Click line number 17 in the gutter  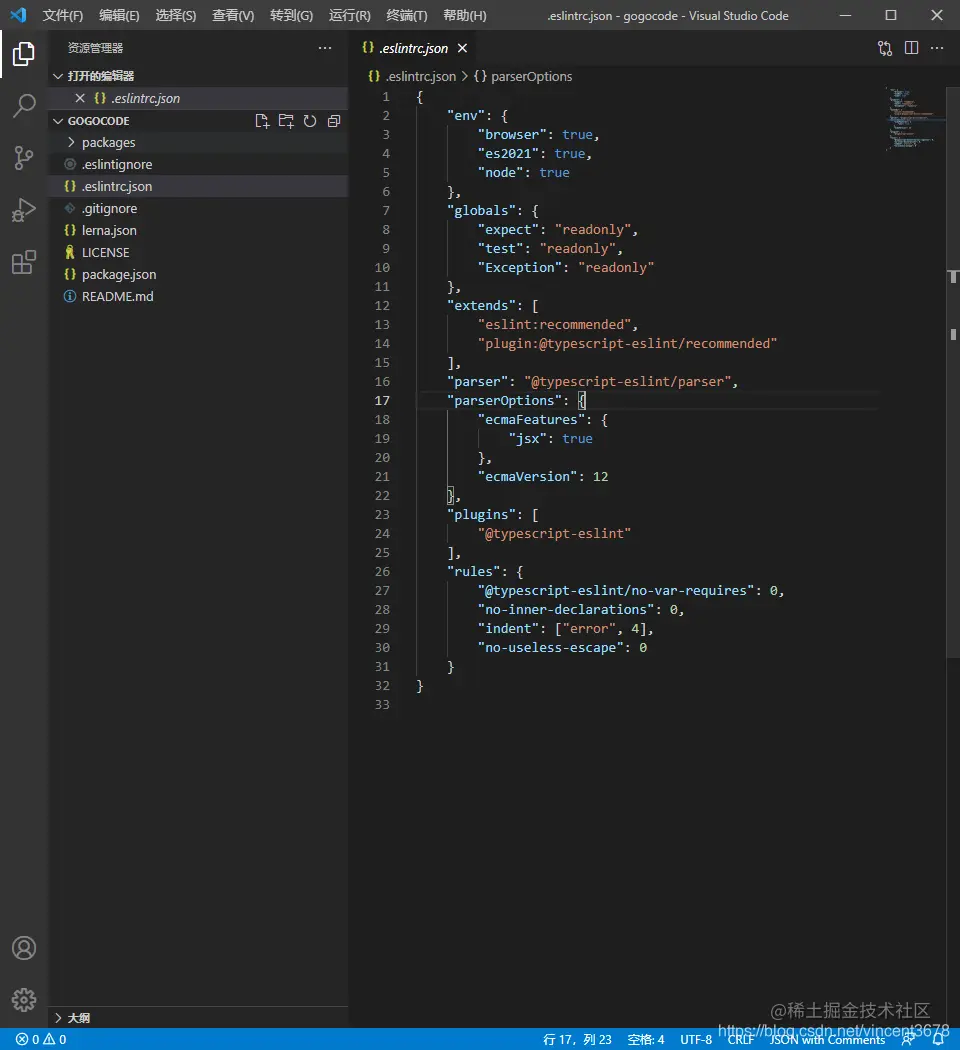tap(382, 400)
